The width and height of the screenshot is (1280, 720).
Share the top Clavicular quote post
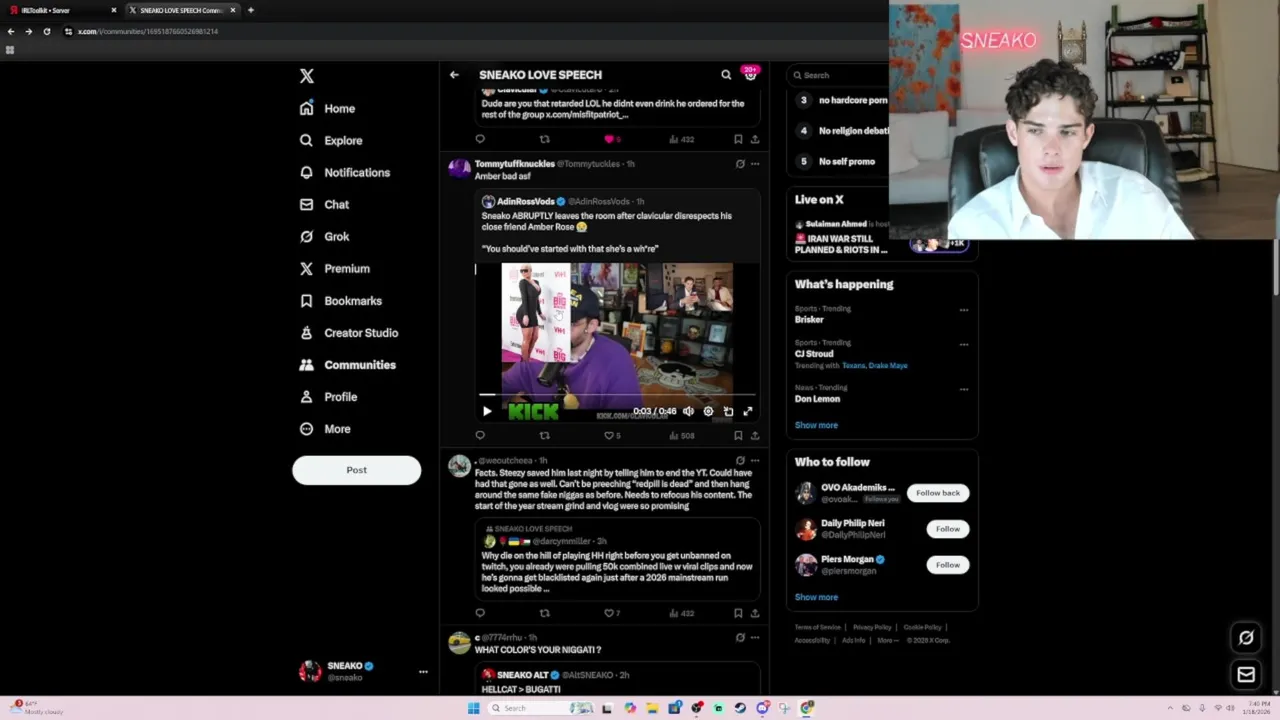755,139
